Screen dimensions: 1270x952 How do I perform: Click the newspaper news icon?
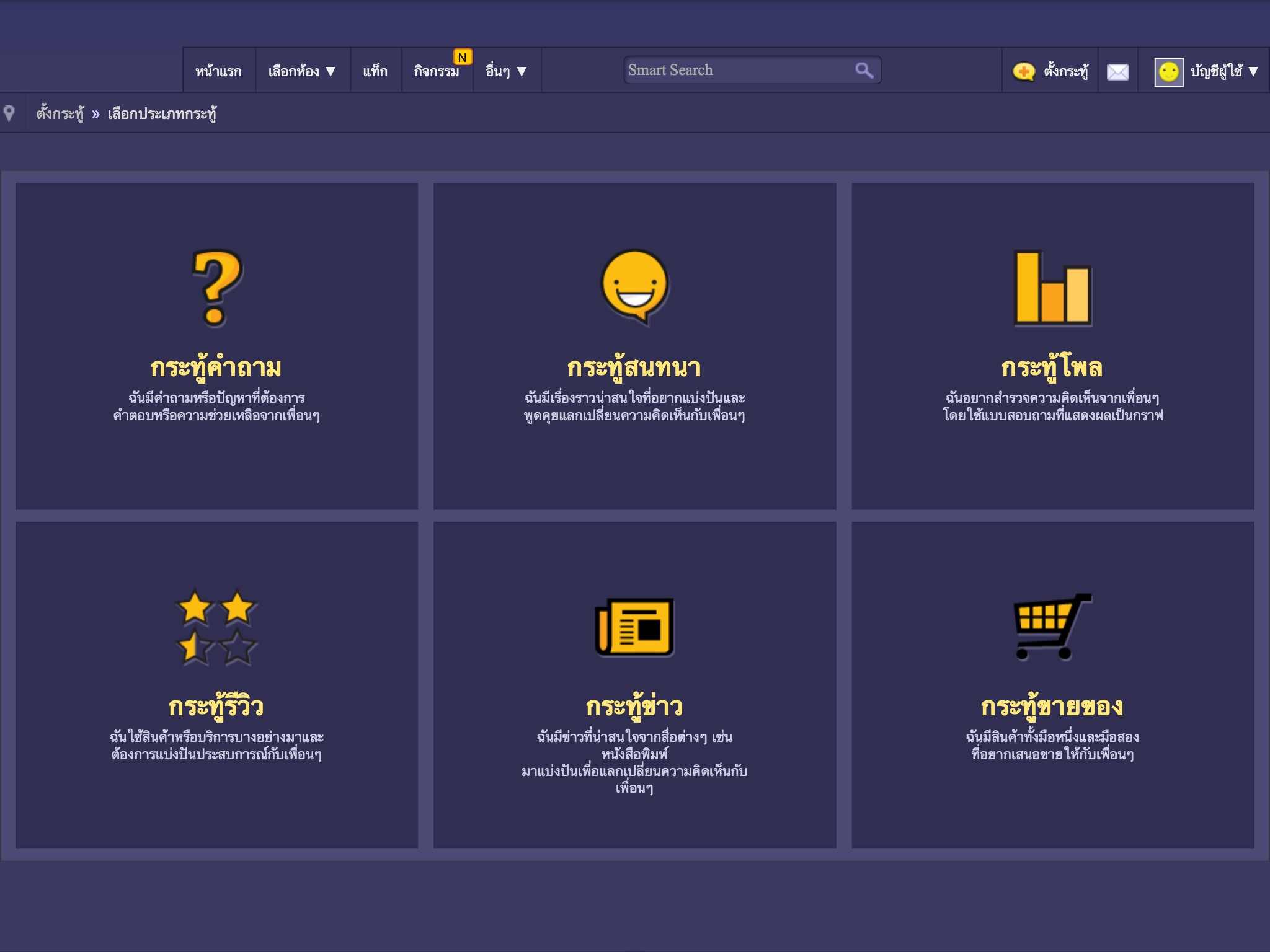click(x=634, y=627)
